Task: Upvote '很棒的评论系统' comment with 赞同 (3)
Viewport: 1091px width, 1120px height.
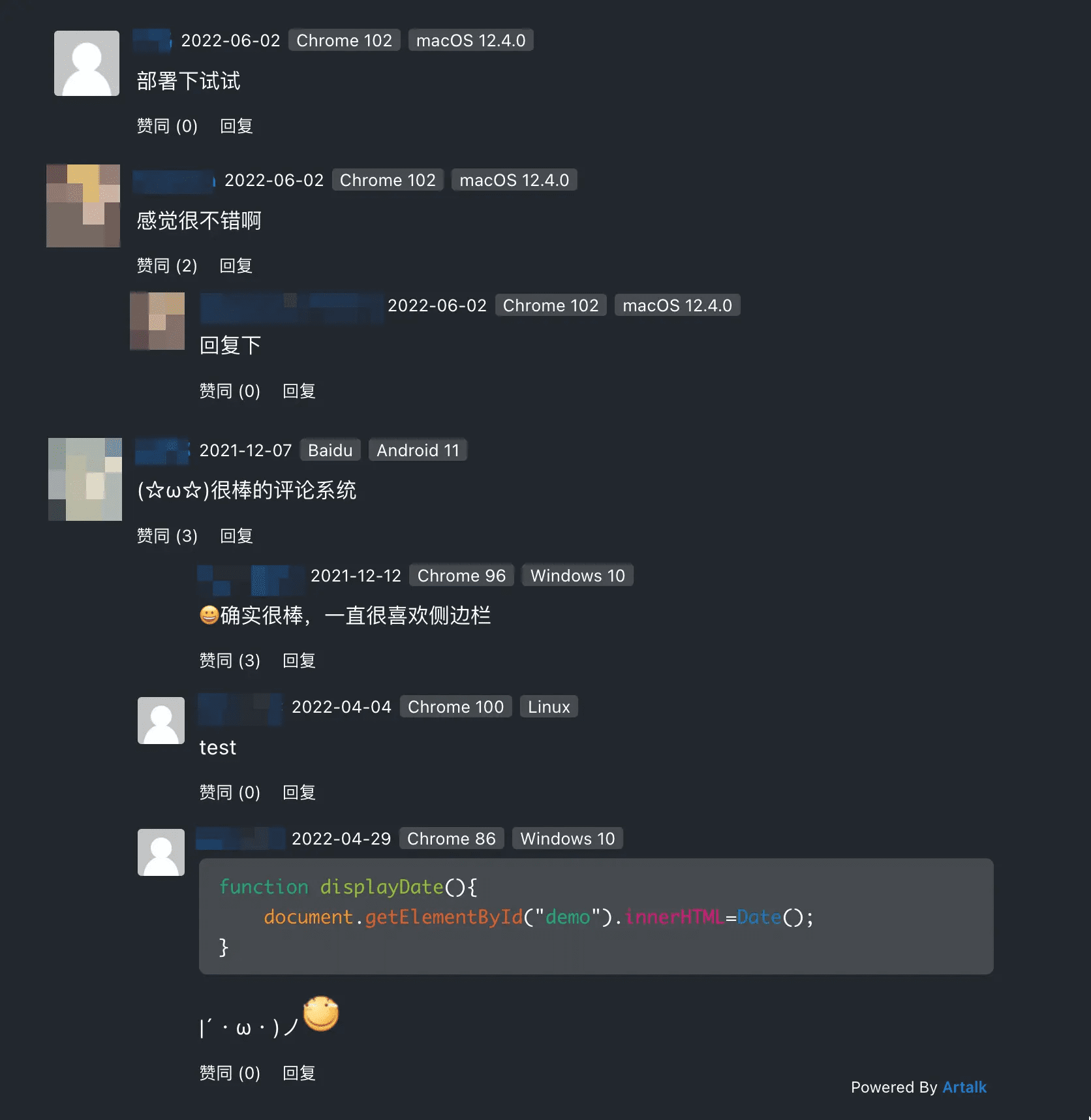Action: pos(167,536)
